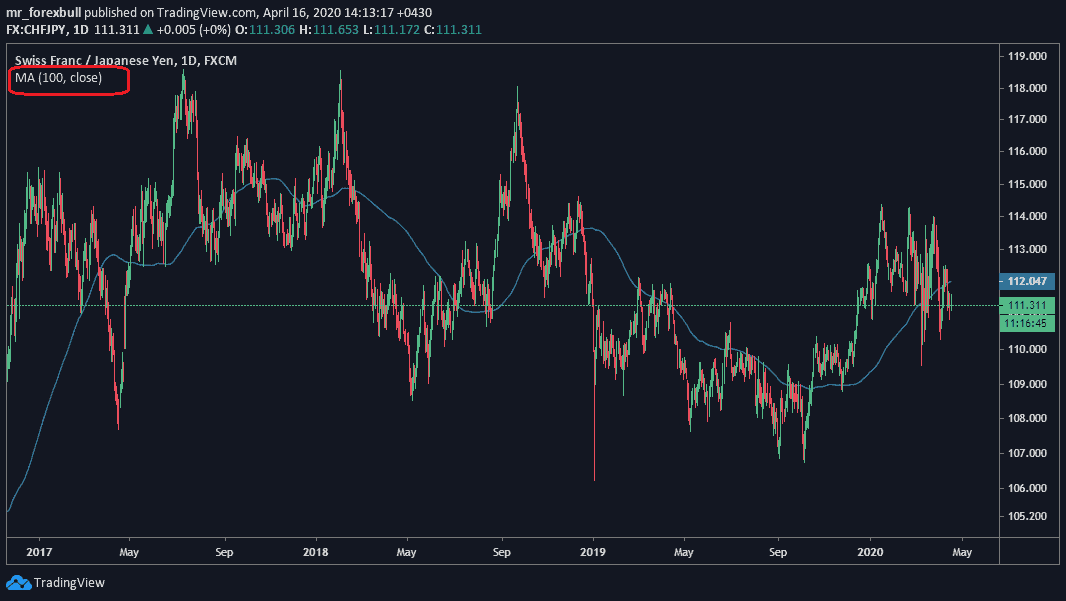Click the green 111.311 current price tag
This screenshot has height=601, width=1066.
pyautogui.click(x=1027, y=306)
